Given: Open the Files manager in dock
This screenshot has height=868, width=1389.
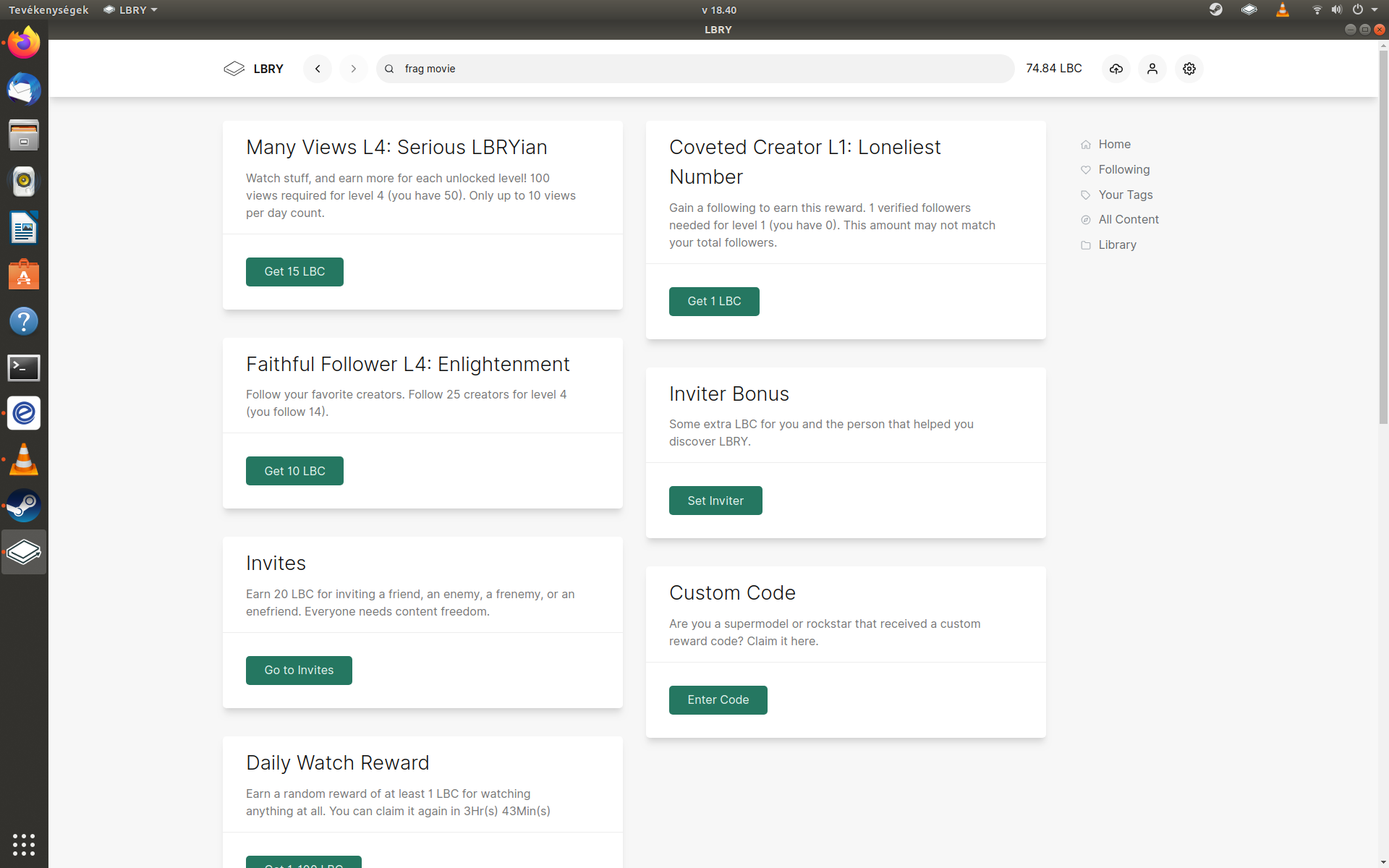Looking at the screenshot, I should click(24, 135).
